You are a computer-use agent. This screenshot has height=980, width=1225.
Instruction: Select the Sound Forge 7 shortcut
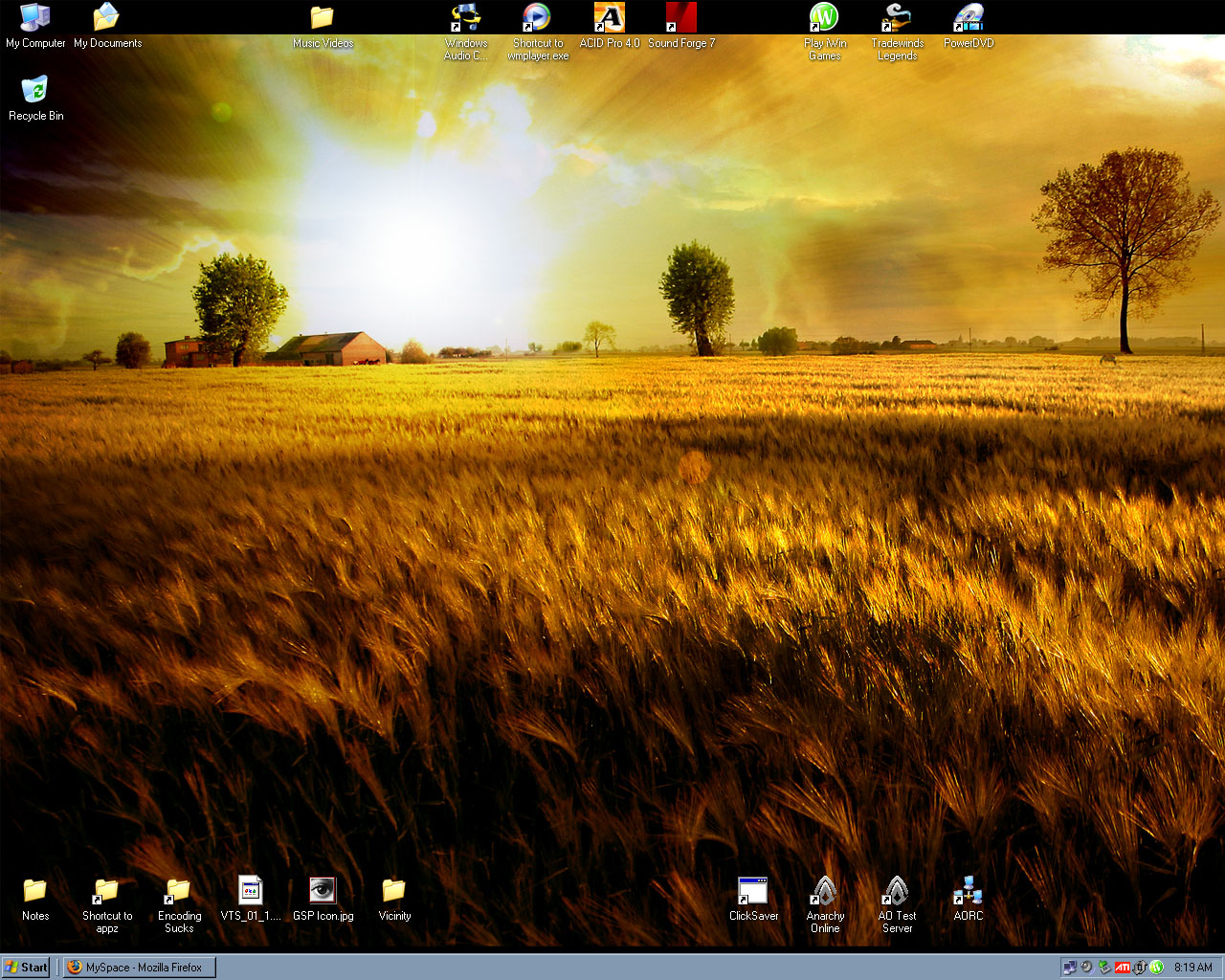click(x=680, y=18)
